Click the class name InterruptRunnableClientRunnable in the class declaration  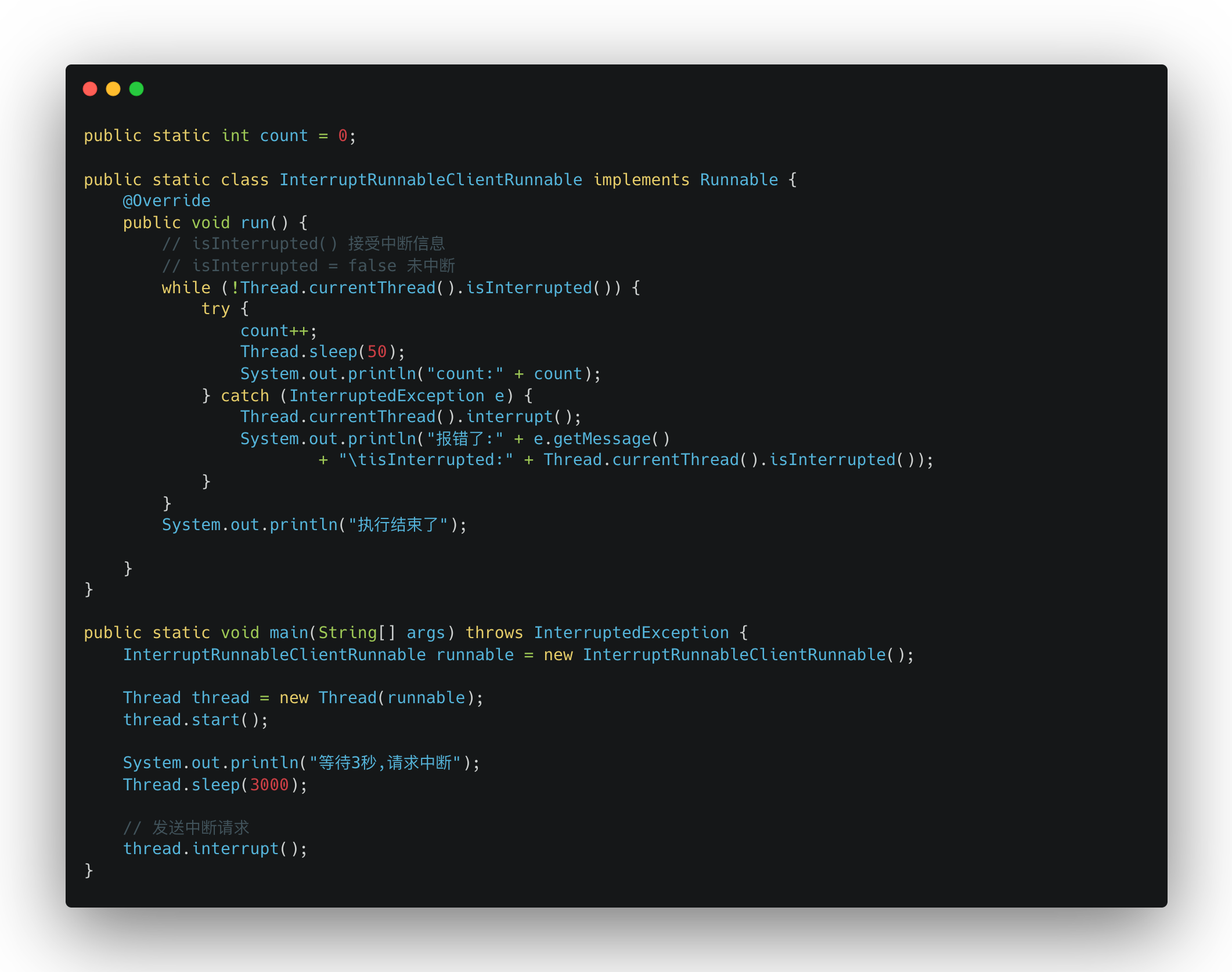(431, 179)
